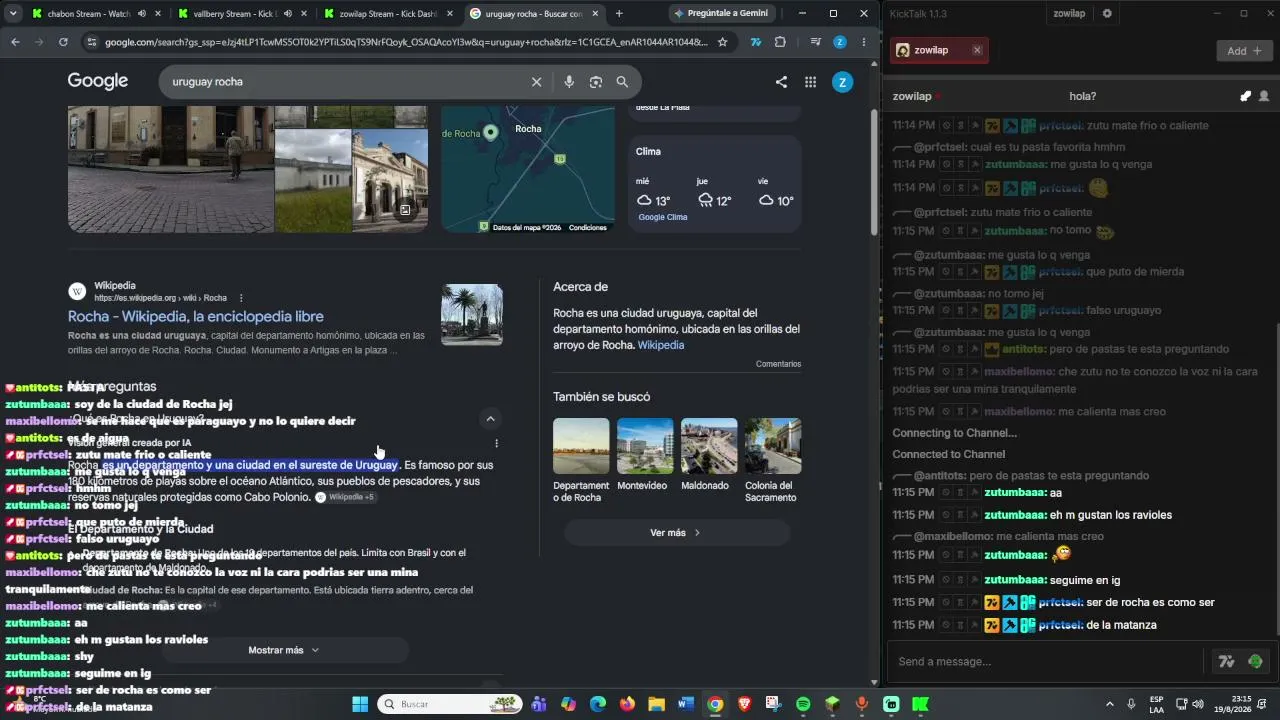
Task: Open the 7TV extension in Chrome toolbar
Action: pos(755,42)
